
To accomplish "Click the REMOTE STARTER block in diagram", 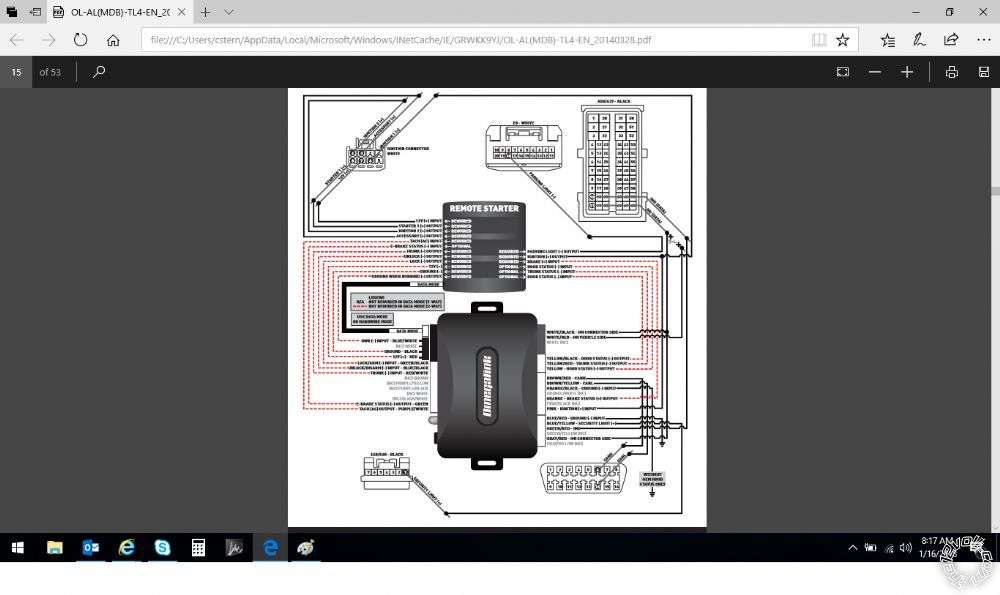I will tap(484, 247).
